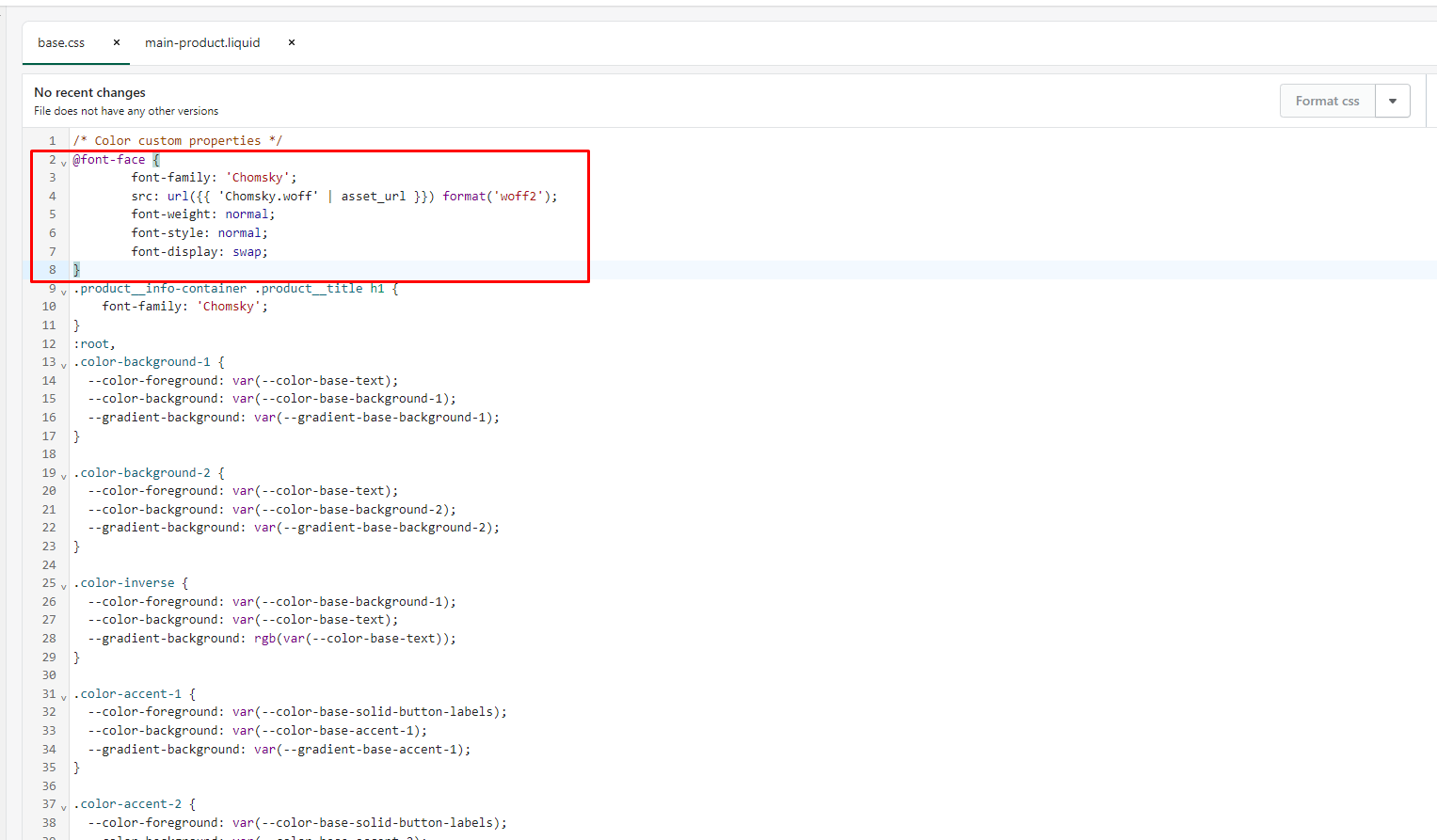Open the Format css dropdown arrow

(x=1393, y=101)
